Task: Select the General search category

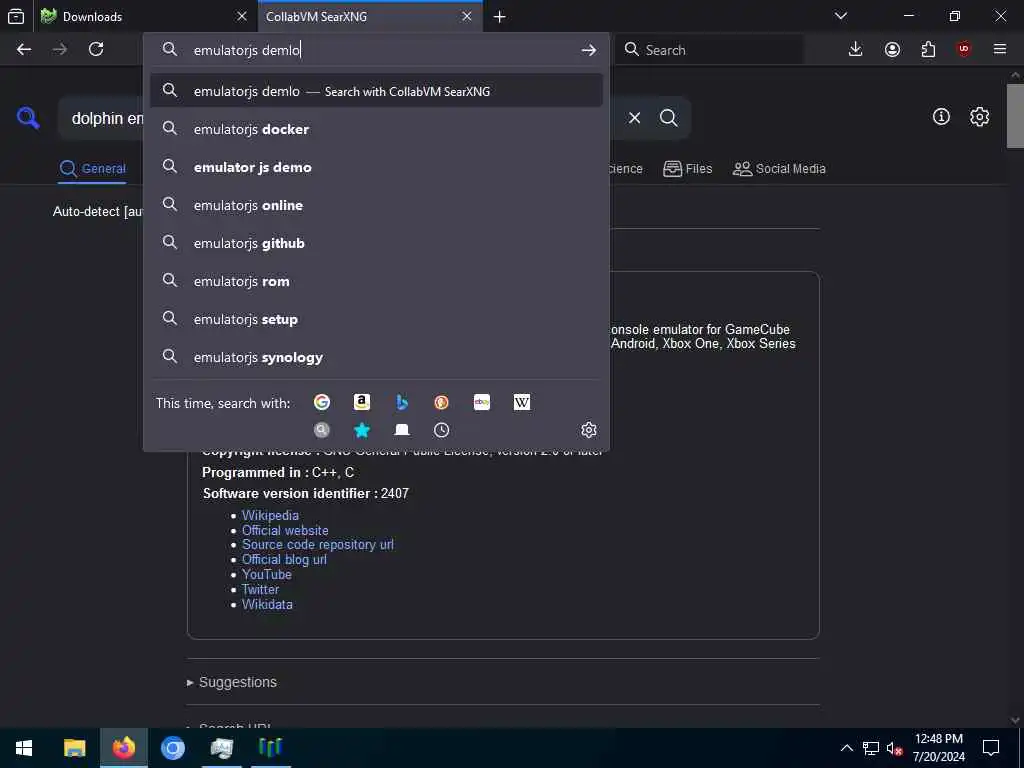Action: coord(92,168)
